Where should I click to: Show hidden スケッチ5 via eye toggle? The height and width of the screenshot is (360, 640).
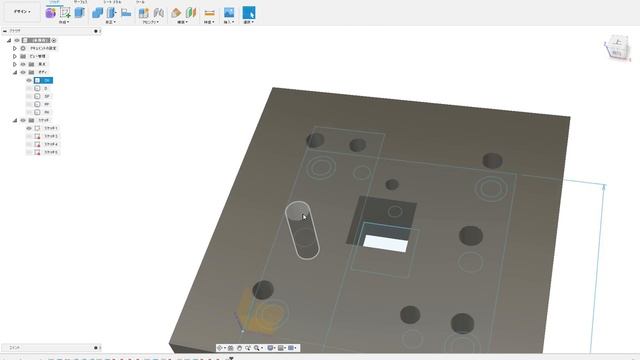[x=29, y=152]
